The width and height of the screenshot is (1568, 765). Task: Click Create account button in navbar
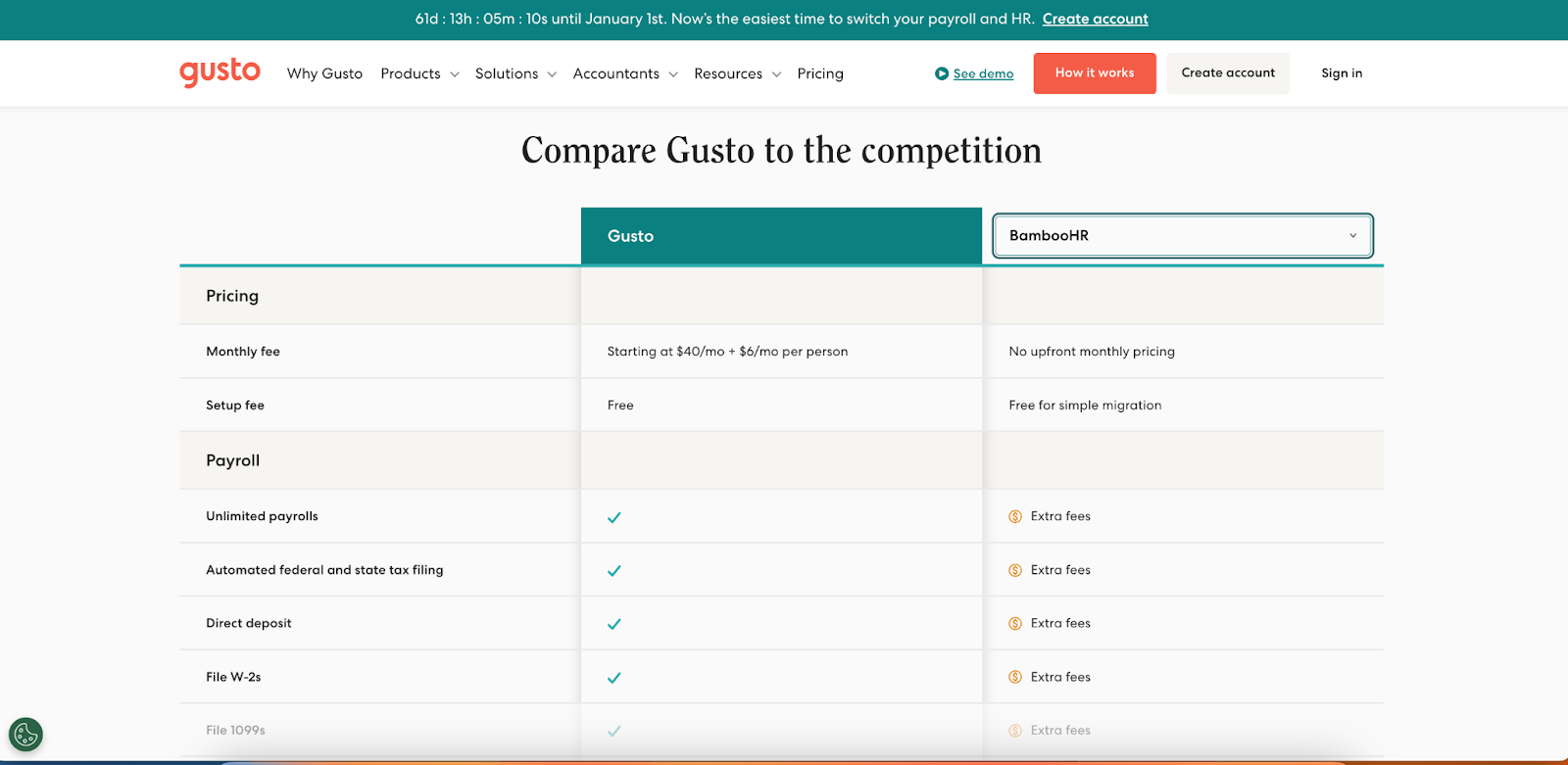click(x=1228, y=73)
